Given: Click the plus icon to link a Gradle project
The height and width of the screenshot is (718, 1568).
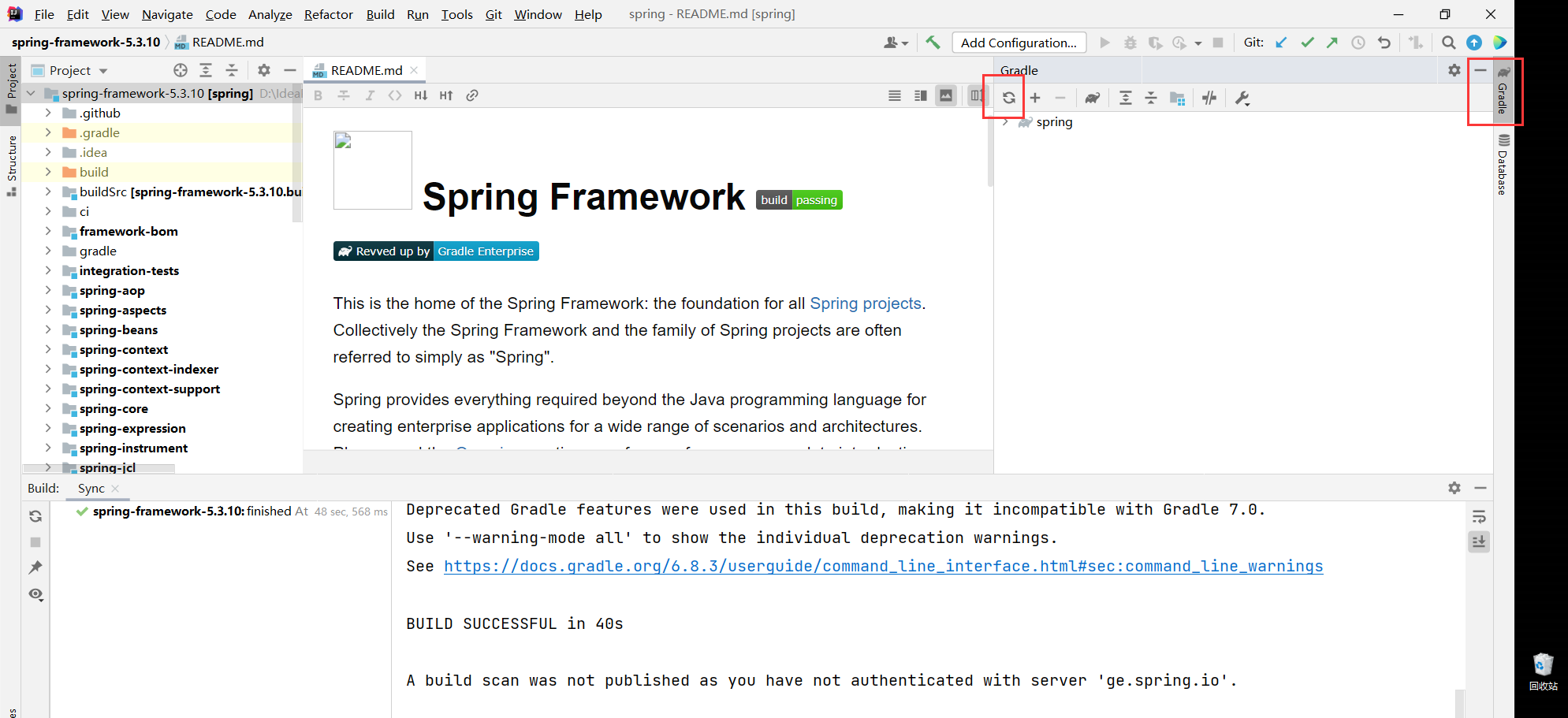Looking at the screenshot, I should pyautogui.click(x=1035, y=98).
